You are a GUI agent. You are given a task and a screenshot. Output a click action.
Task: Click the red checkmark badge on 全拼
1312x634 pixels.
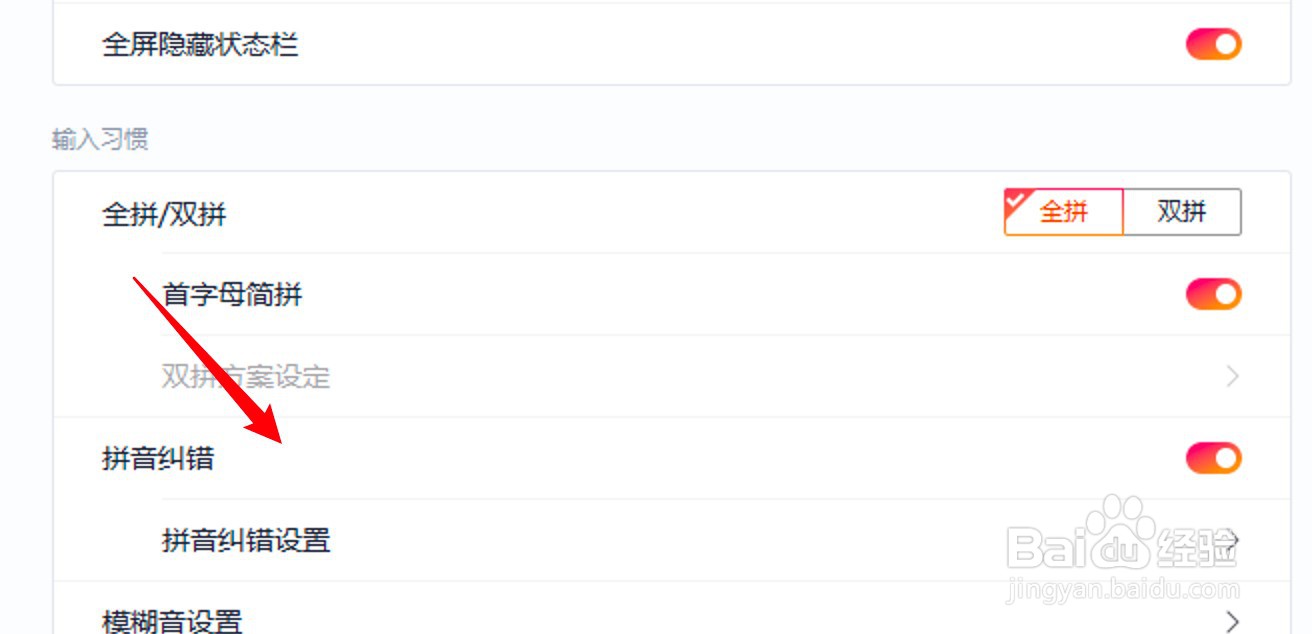click(1014, 199)
